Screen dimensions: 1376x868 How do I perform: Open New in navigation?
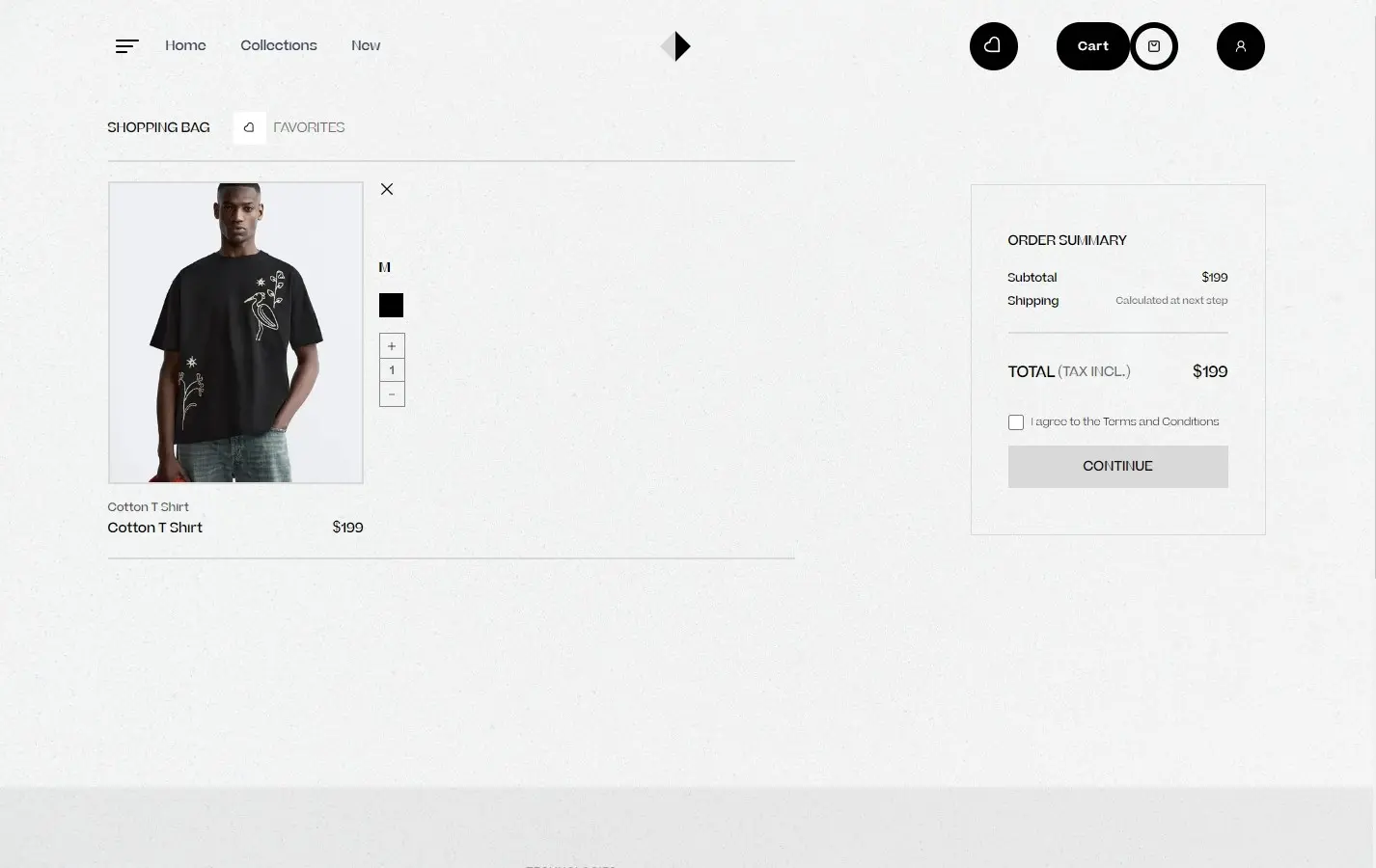click(x=366, y=45)
